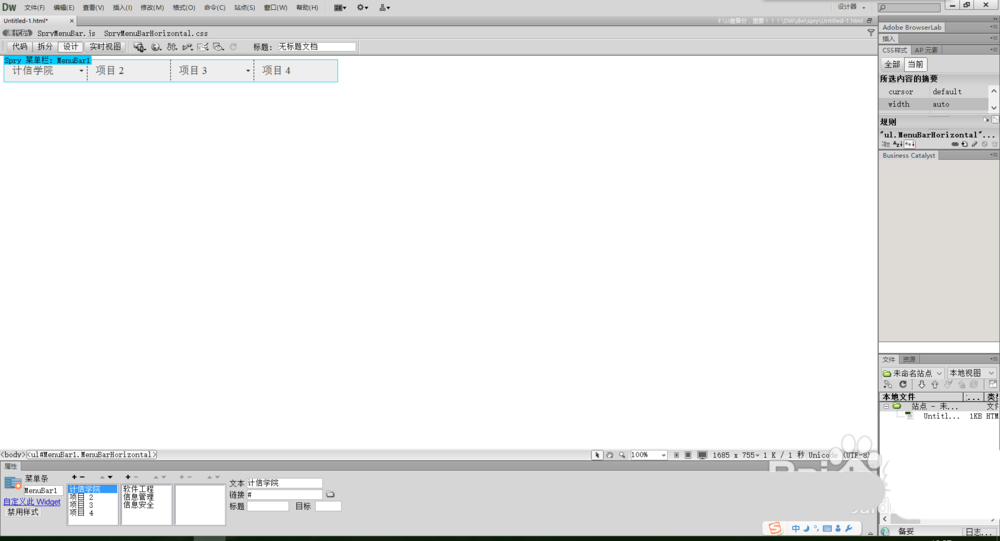The image size is (1000, 541).
Task: Click the check browser compatibility icon
Action: (203, 47)
